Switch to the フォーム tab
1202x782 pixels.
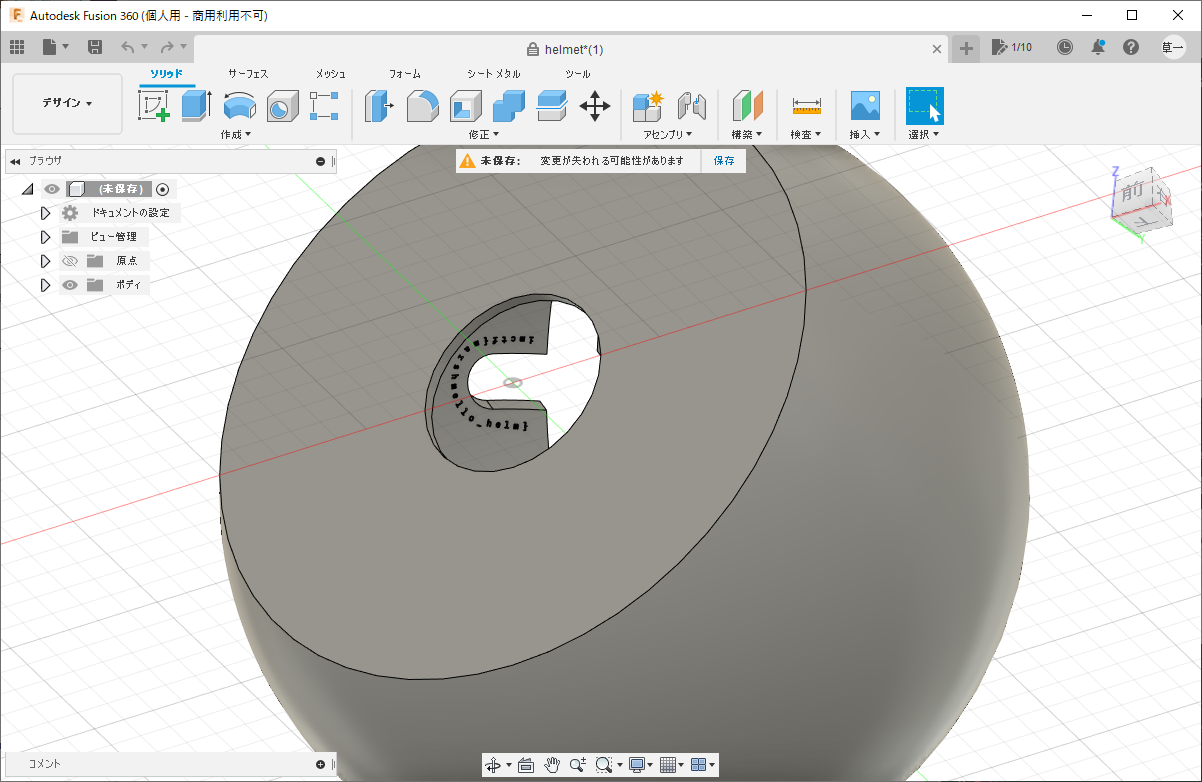click(x=405, y=74)
